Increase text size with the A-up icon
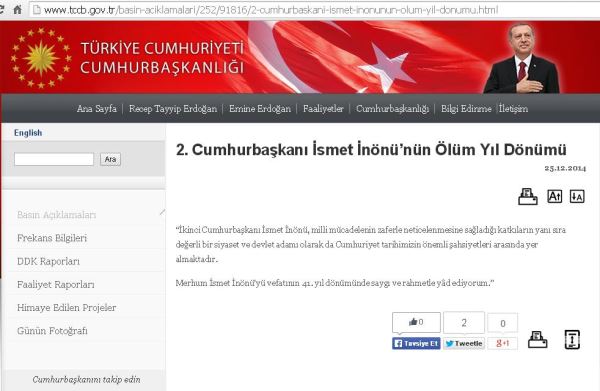The height and width of the screenshot is (391, 600). pyautogui.click(x=554, y=196)
